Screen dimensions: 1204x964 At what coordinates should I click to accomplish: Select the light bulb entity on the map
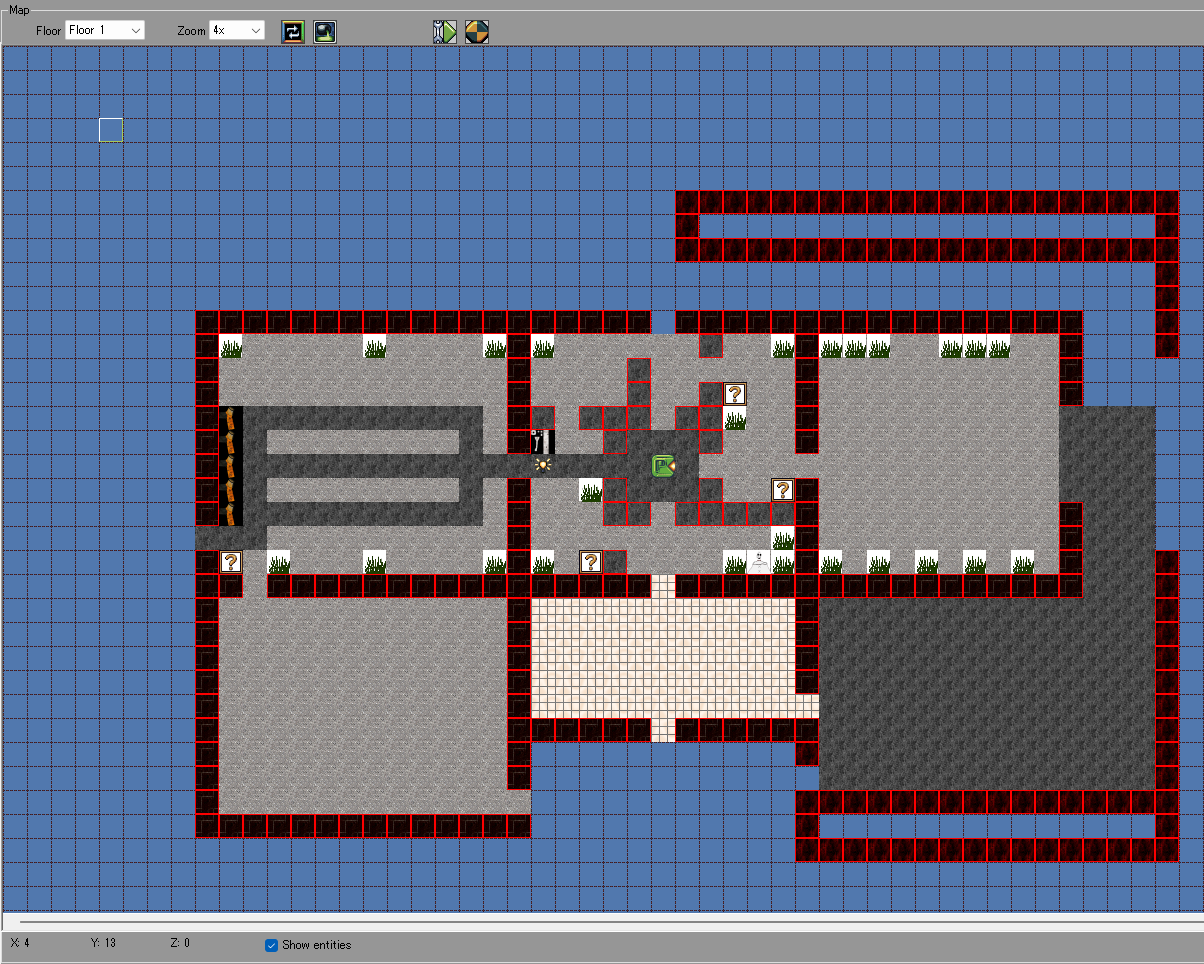coord(543,466)
